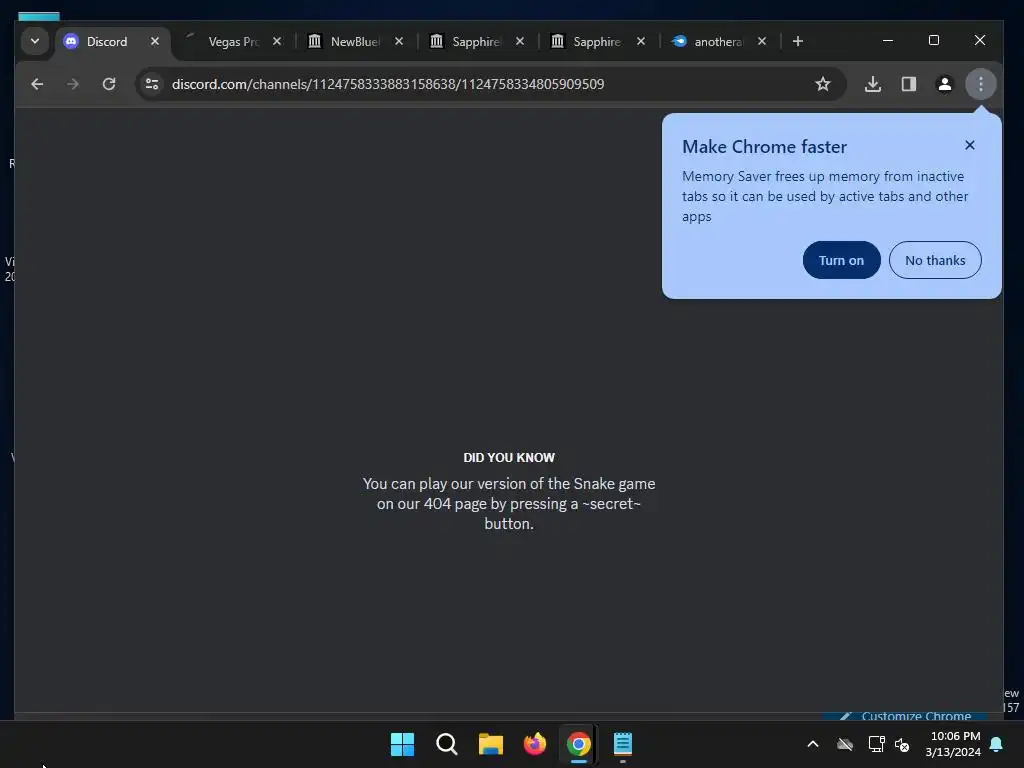Open the Windows Start menu
This screenshot has height=768, width=1024.
tap(402, 744)
